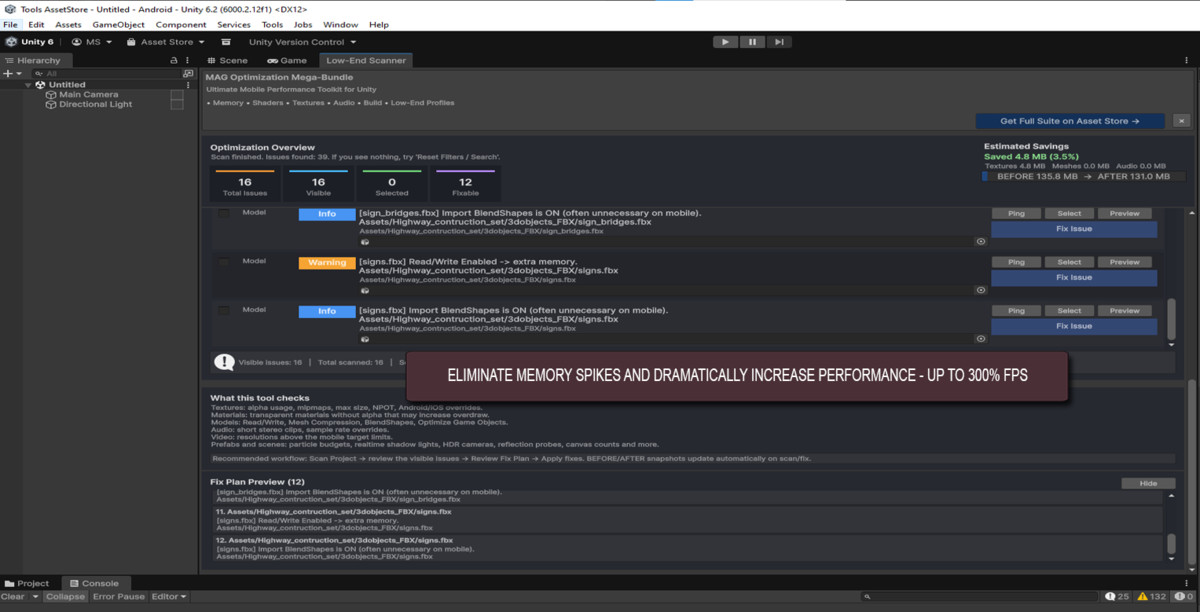Toggle the eye icon on signs.fbx warning row
This screenshot has height=612, width=1200.
tap(981, 290)
